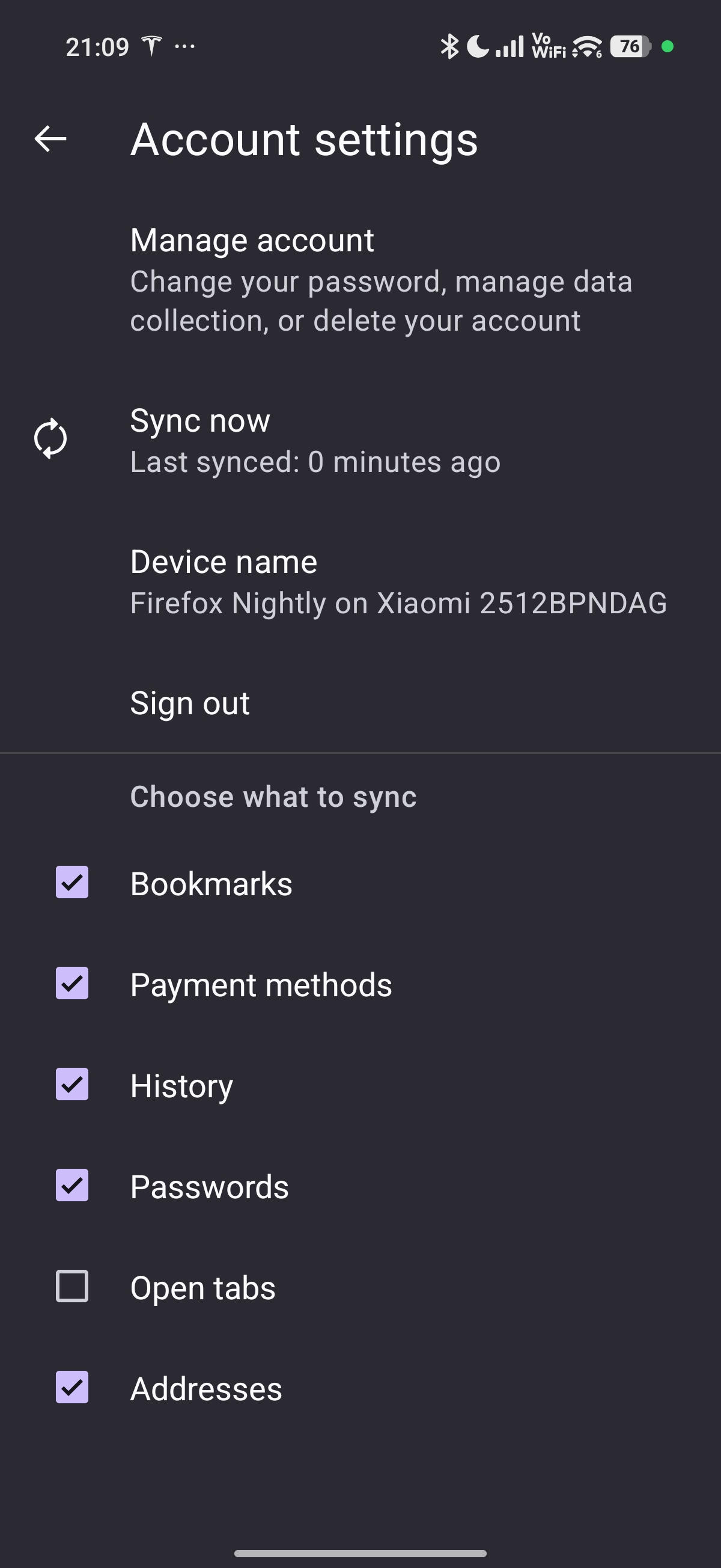Image resolution: width=721 pixels, height=1568 pixels.
Task: Tap the bottom navigation gesture bar
Action: click(360, 1553)
